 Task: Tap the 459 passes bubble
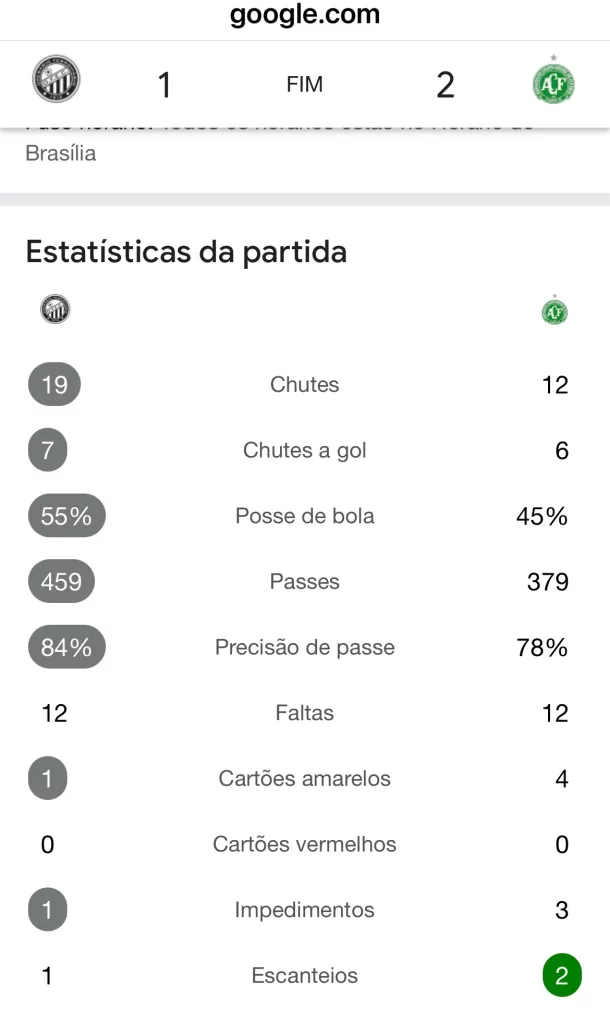(x=61, y=581)
